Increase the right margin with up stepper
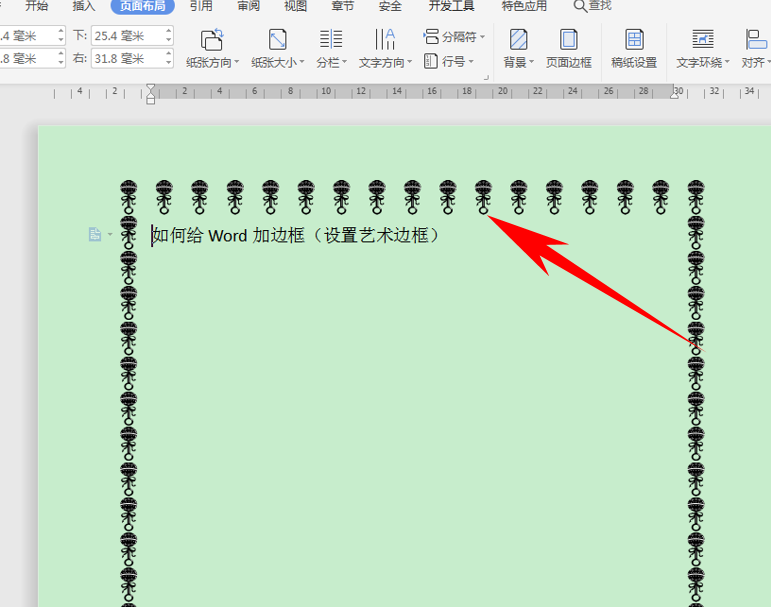This screenshot has width=771, height=607. coord(169,54)
